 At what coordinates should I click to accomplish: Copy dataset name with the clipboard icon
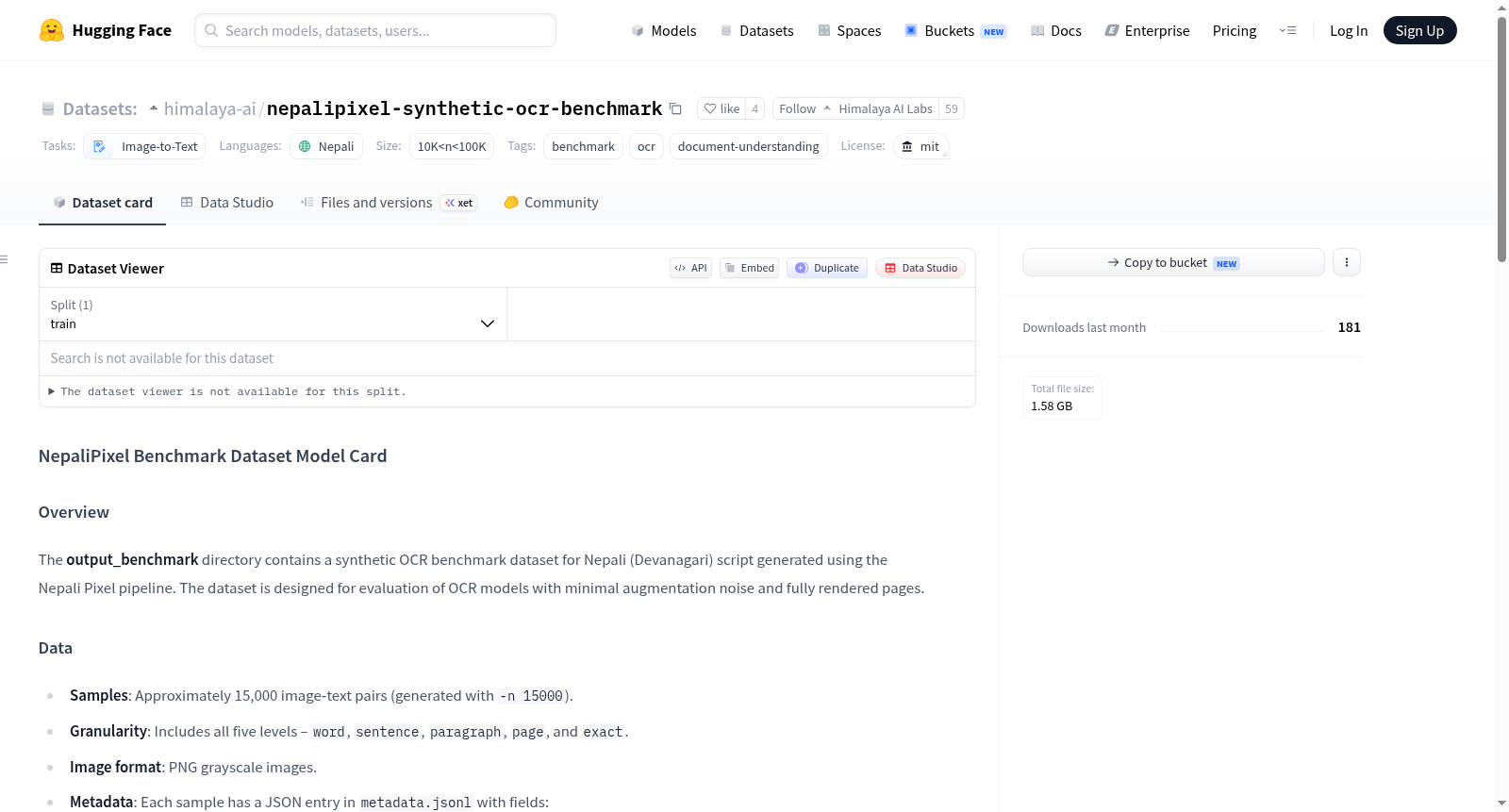[675, 108]
